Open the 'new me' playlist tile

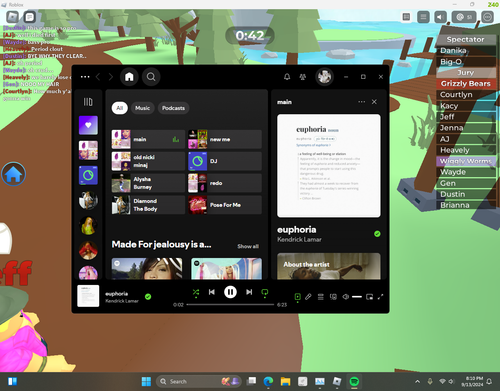click(x=225, y=139)
